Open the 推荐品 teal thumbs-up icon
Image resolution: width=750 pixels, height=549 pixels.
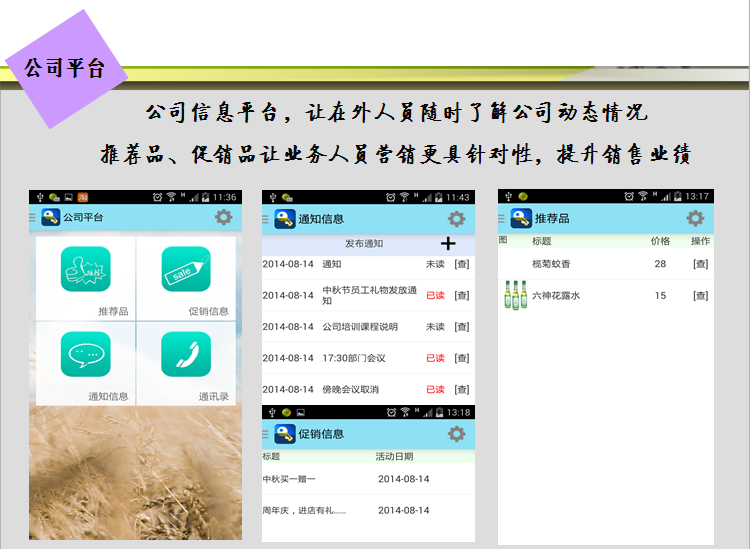pyautogui.click(x=86, y=269)
